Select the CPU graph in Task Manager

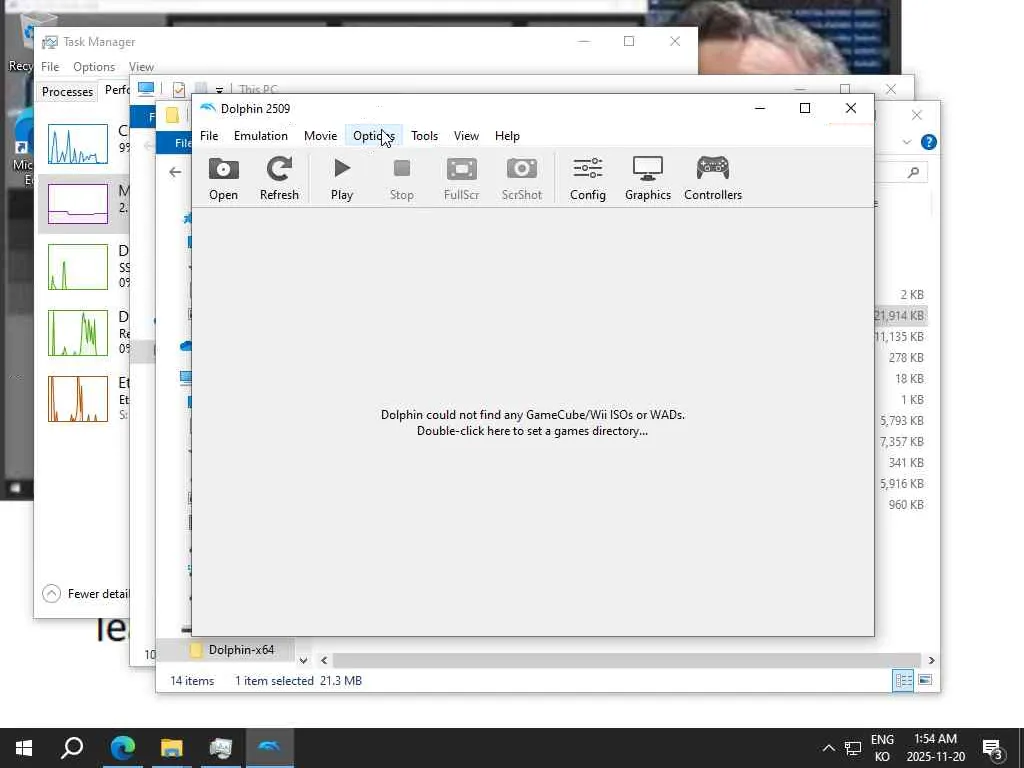[x=78, y=144]
